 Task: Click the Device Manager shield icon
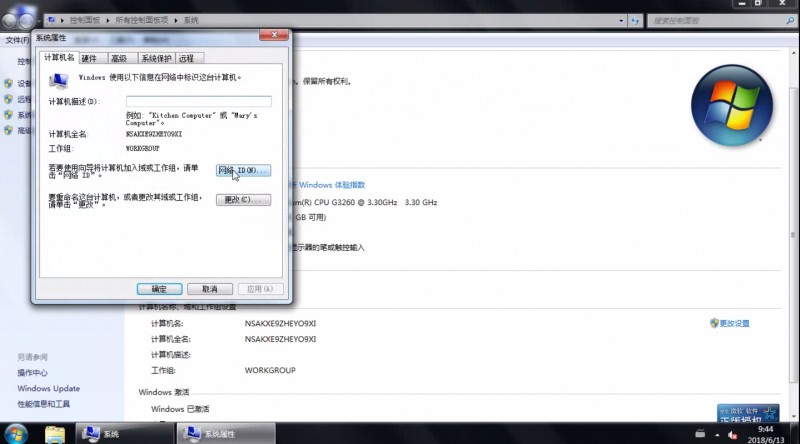[8, 83]
